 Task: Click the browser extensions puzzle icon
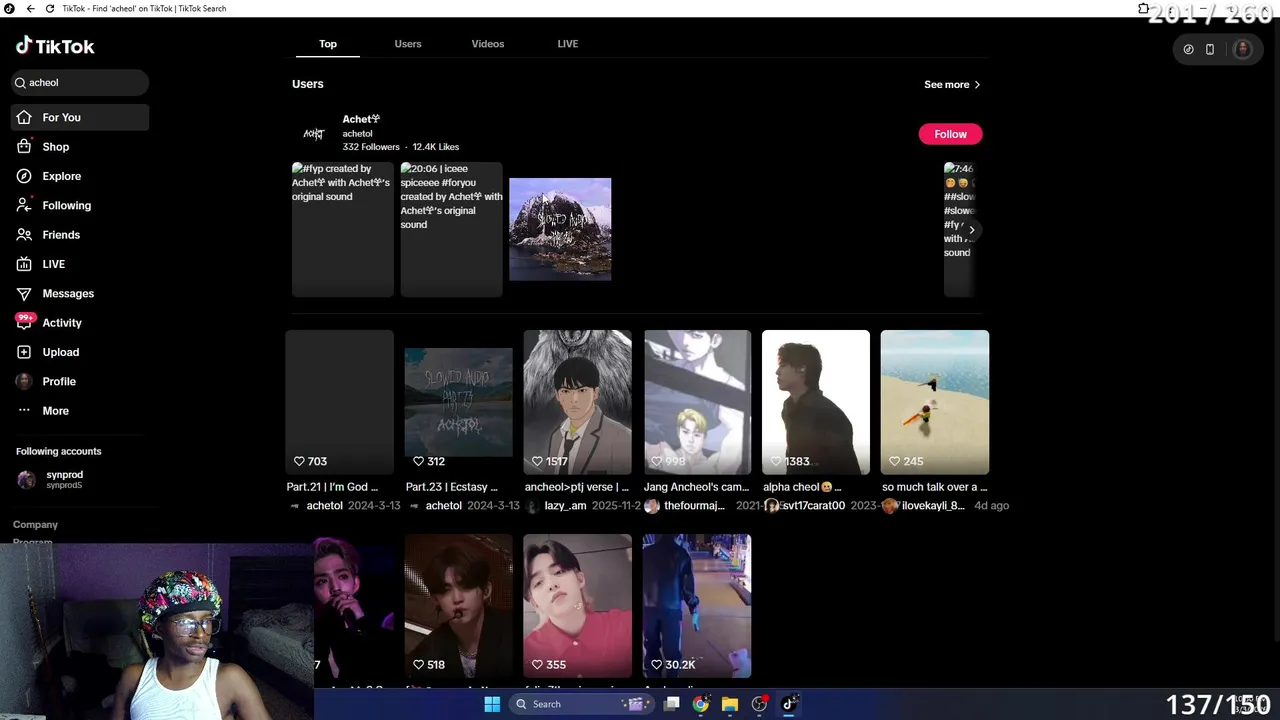point(1144,8)
